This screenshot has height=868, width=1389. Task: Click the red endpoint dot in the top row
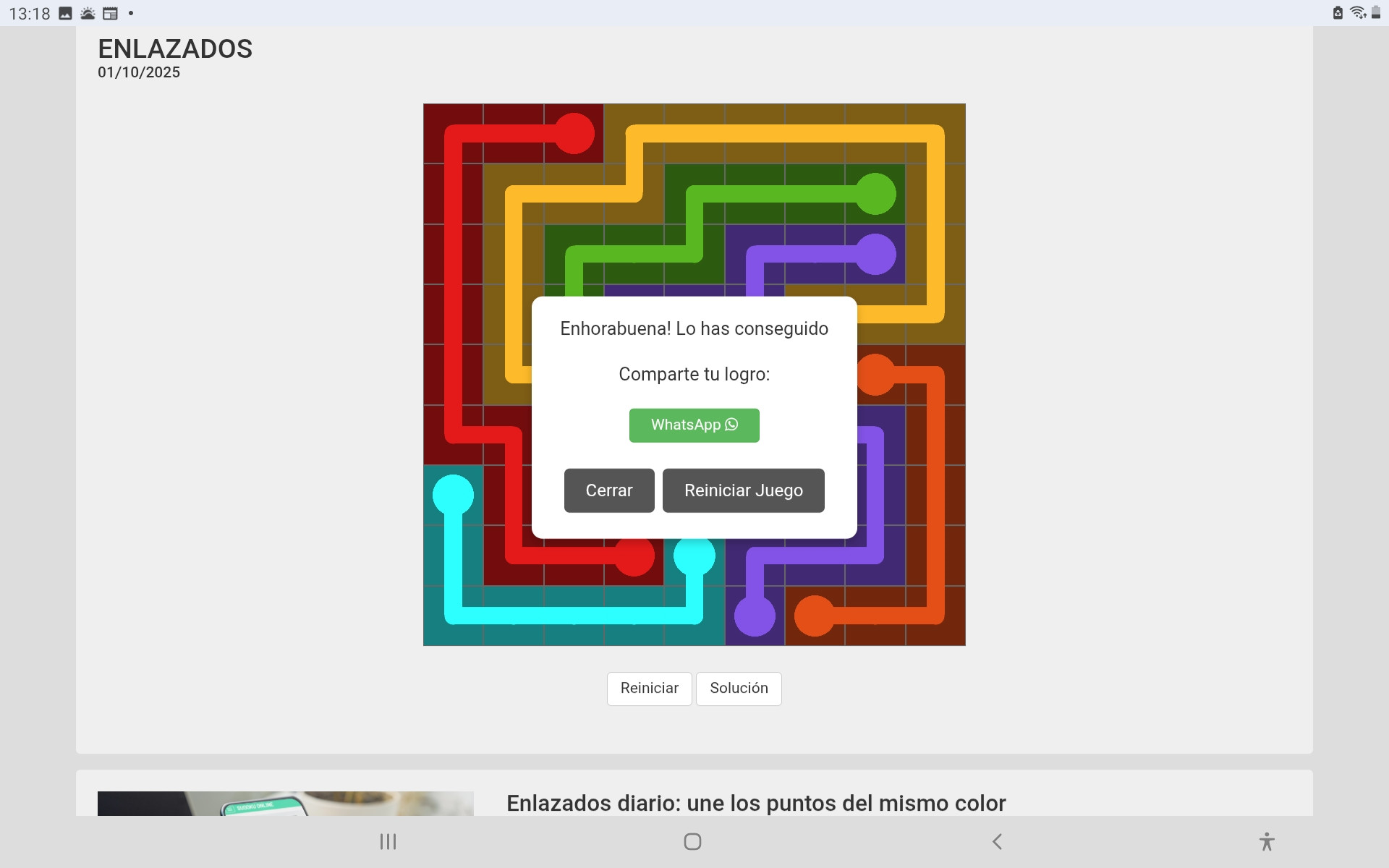[574, 134]
